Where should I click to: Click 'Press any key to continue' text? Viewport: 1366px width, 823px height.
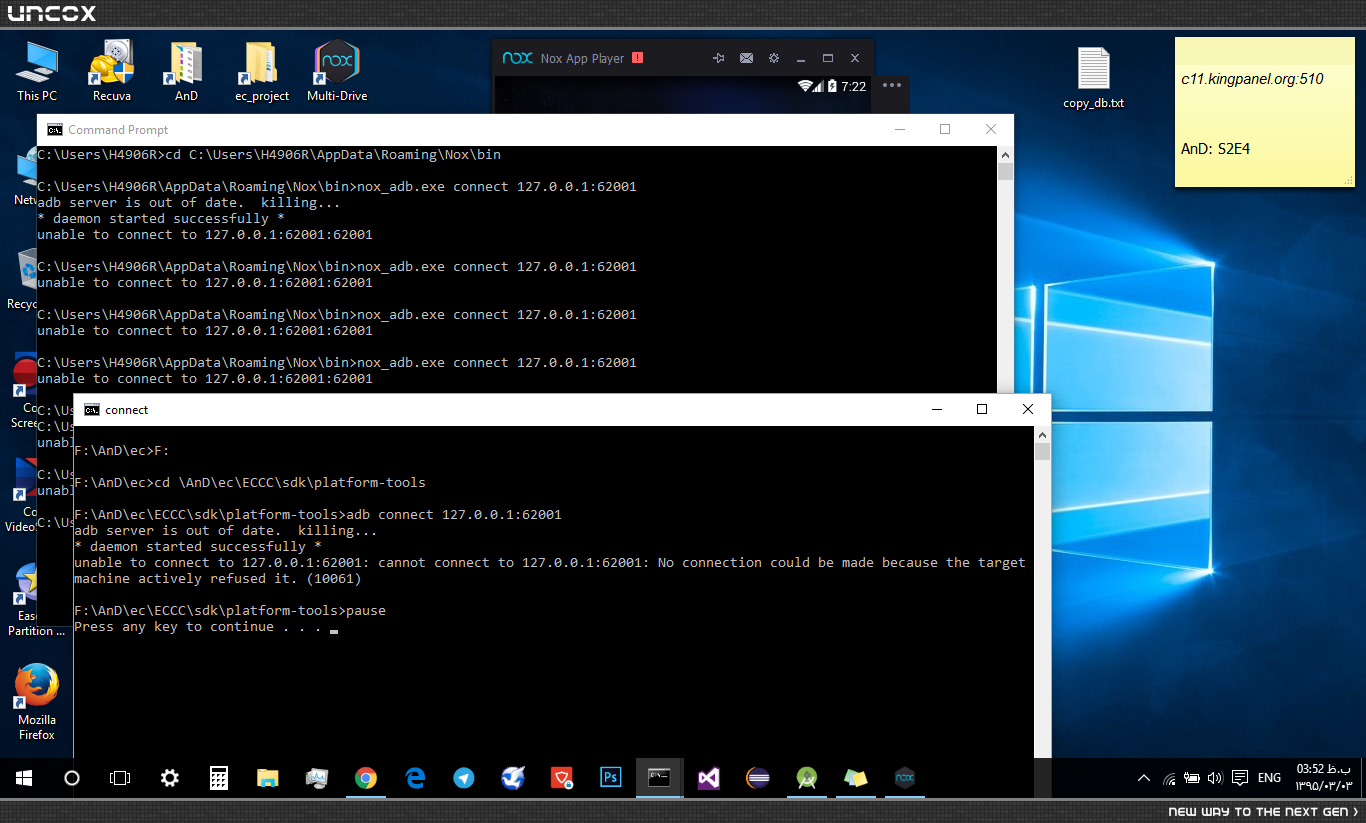pos(198,627)
